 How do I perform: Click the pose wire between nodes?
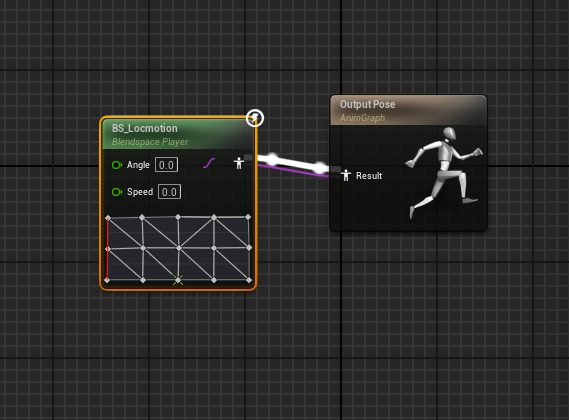293,163
